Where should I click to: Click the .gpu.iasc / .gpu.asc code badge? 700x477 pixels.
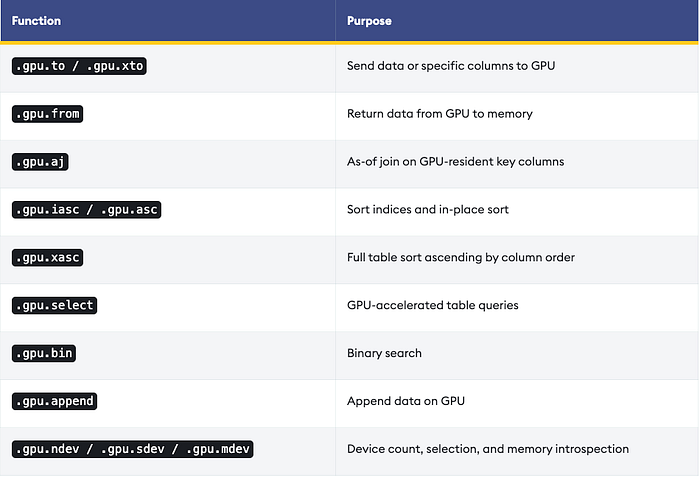pyautogui.click(x=86, y=209)
